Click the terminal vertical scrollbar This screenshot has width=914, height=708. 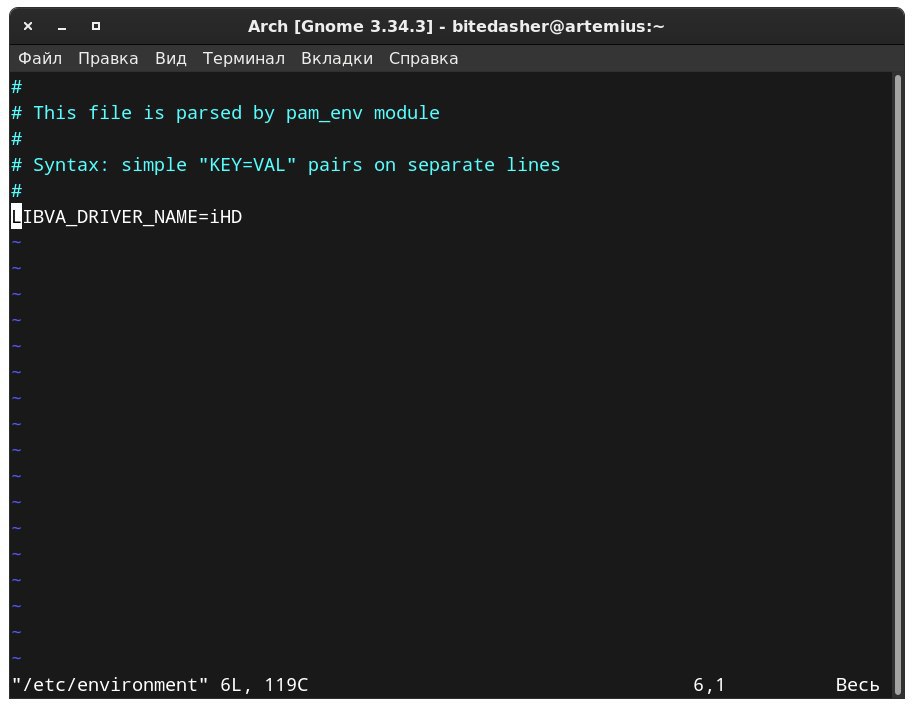pos(898,385)
